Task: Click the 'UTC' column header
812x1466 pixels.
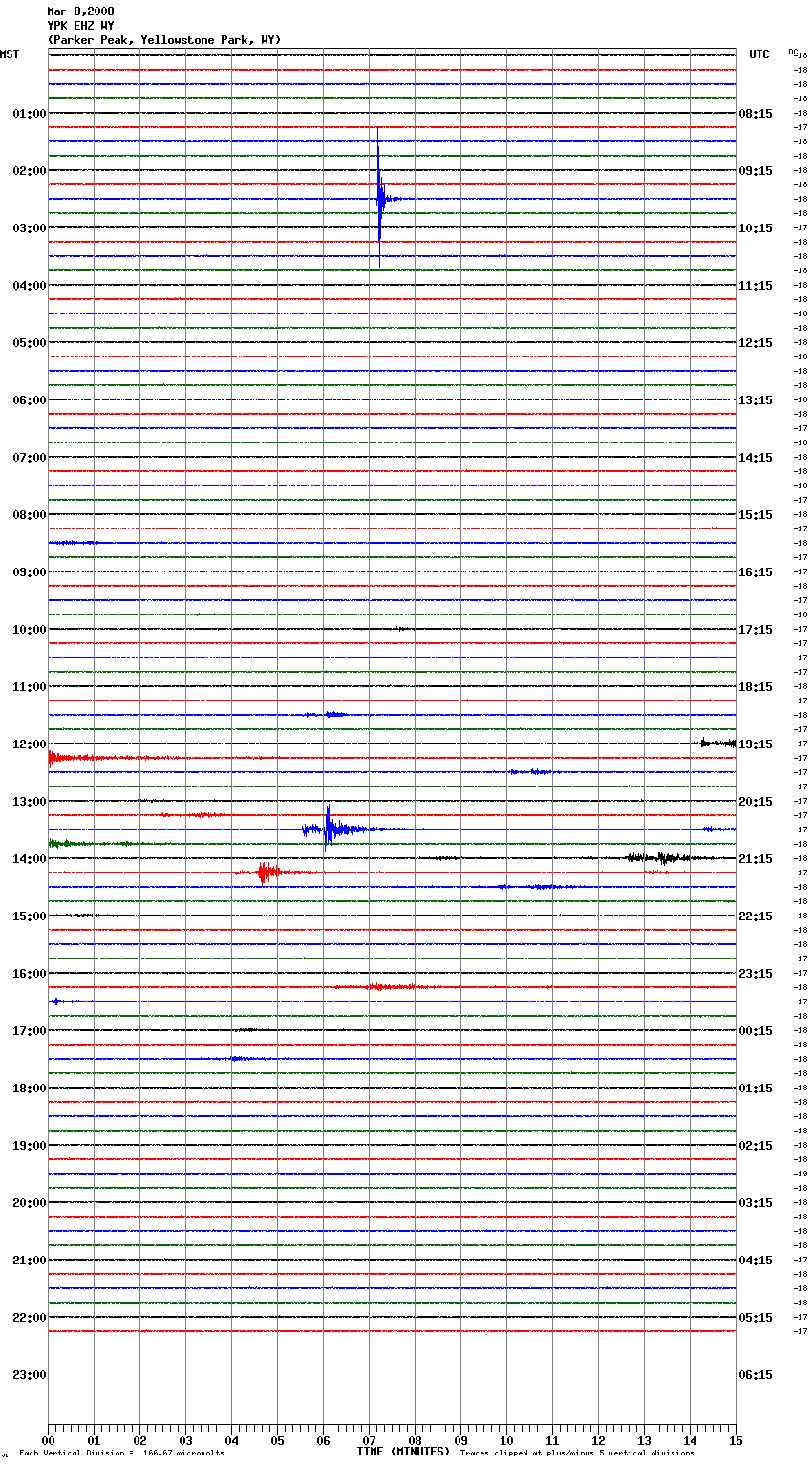Action: [759, 54]
